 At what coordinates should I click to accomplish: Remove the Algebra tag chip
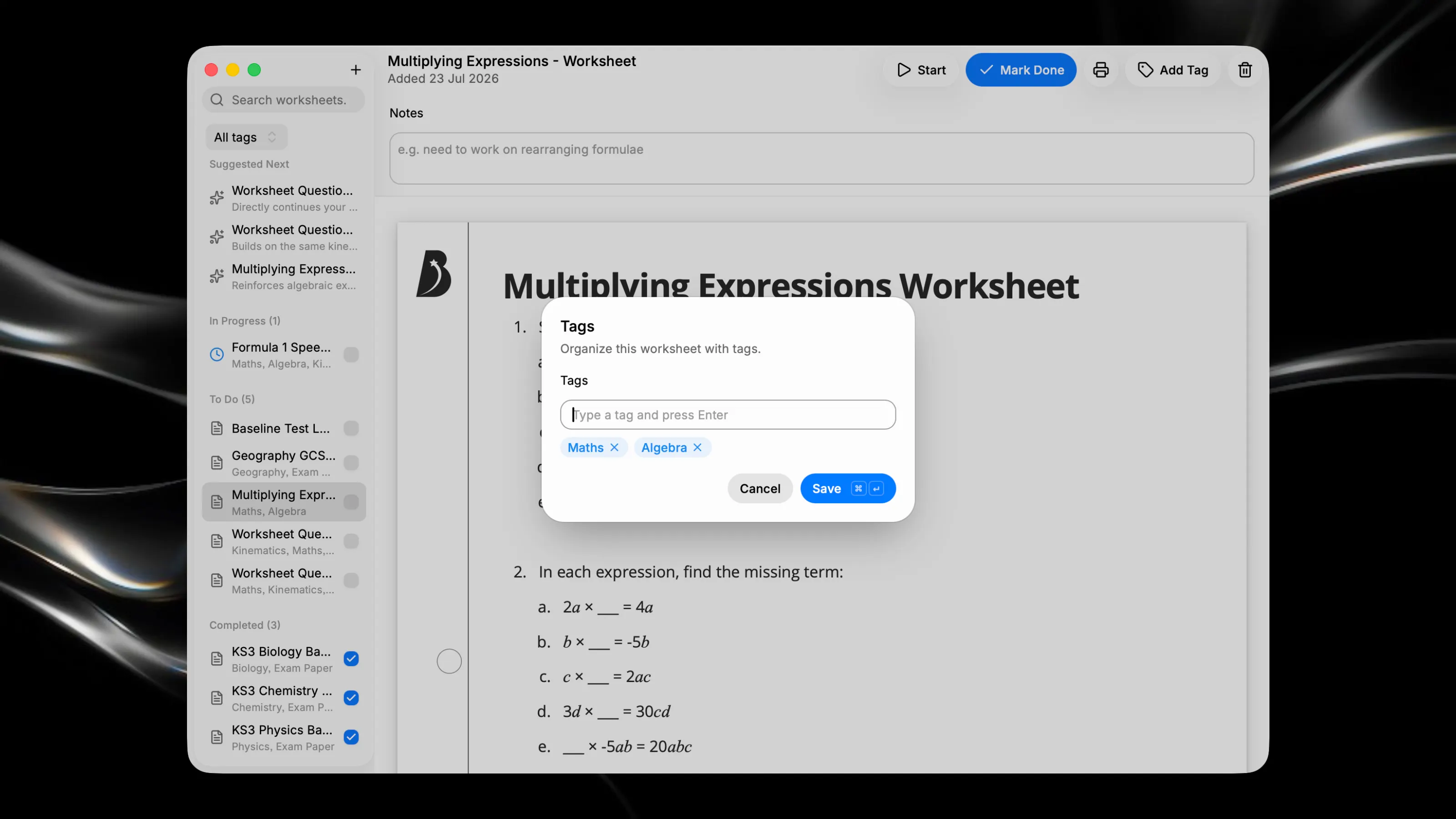(698, 448)
